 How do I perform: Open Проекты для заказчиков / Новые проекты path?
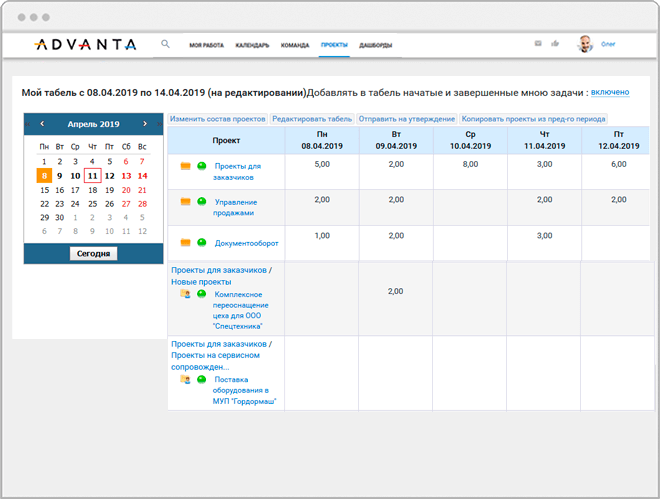click(221, 276)
